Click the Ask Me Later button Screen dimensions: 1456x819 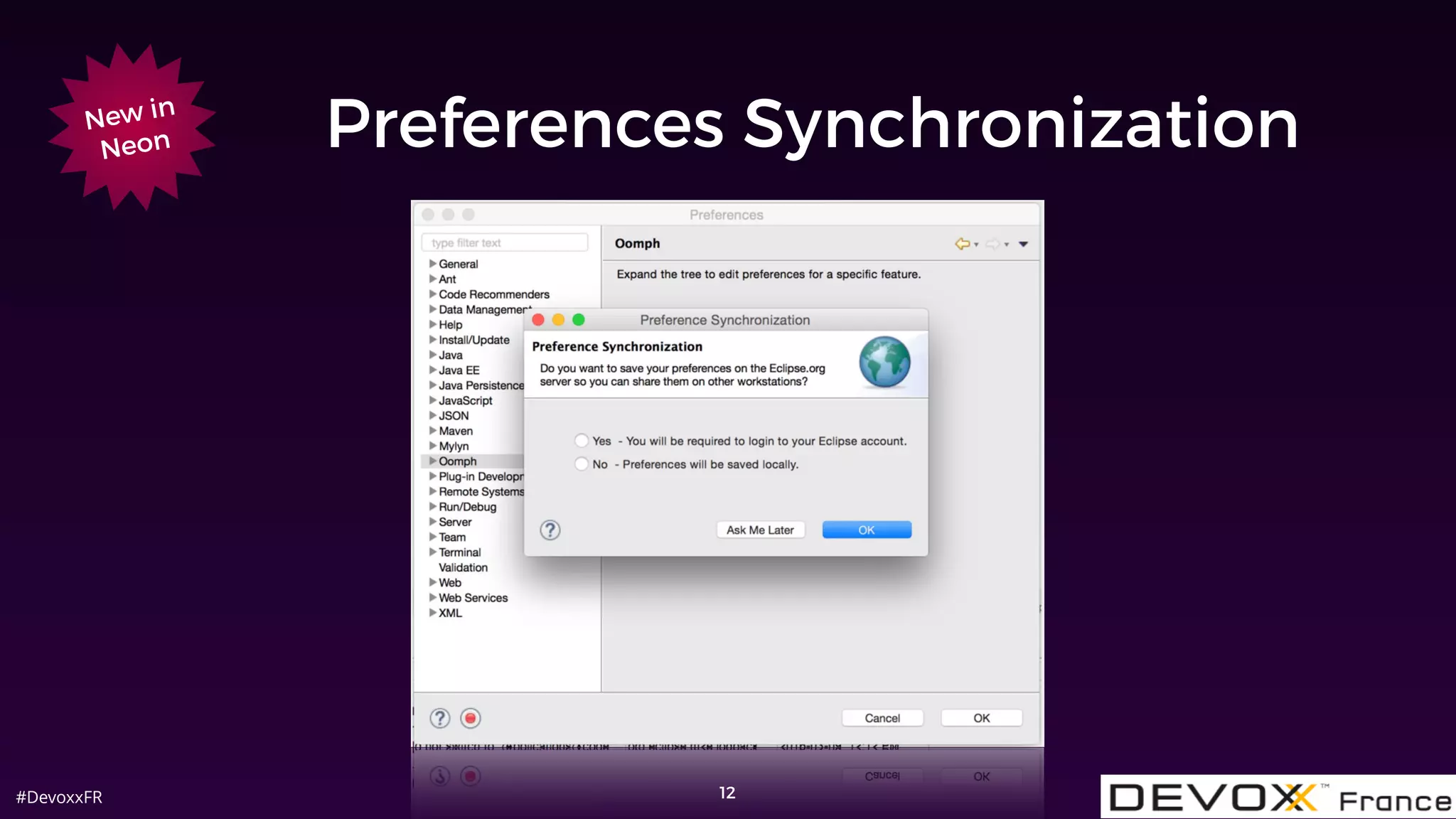click(760, 530)
